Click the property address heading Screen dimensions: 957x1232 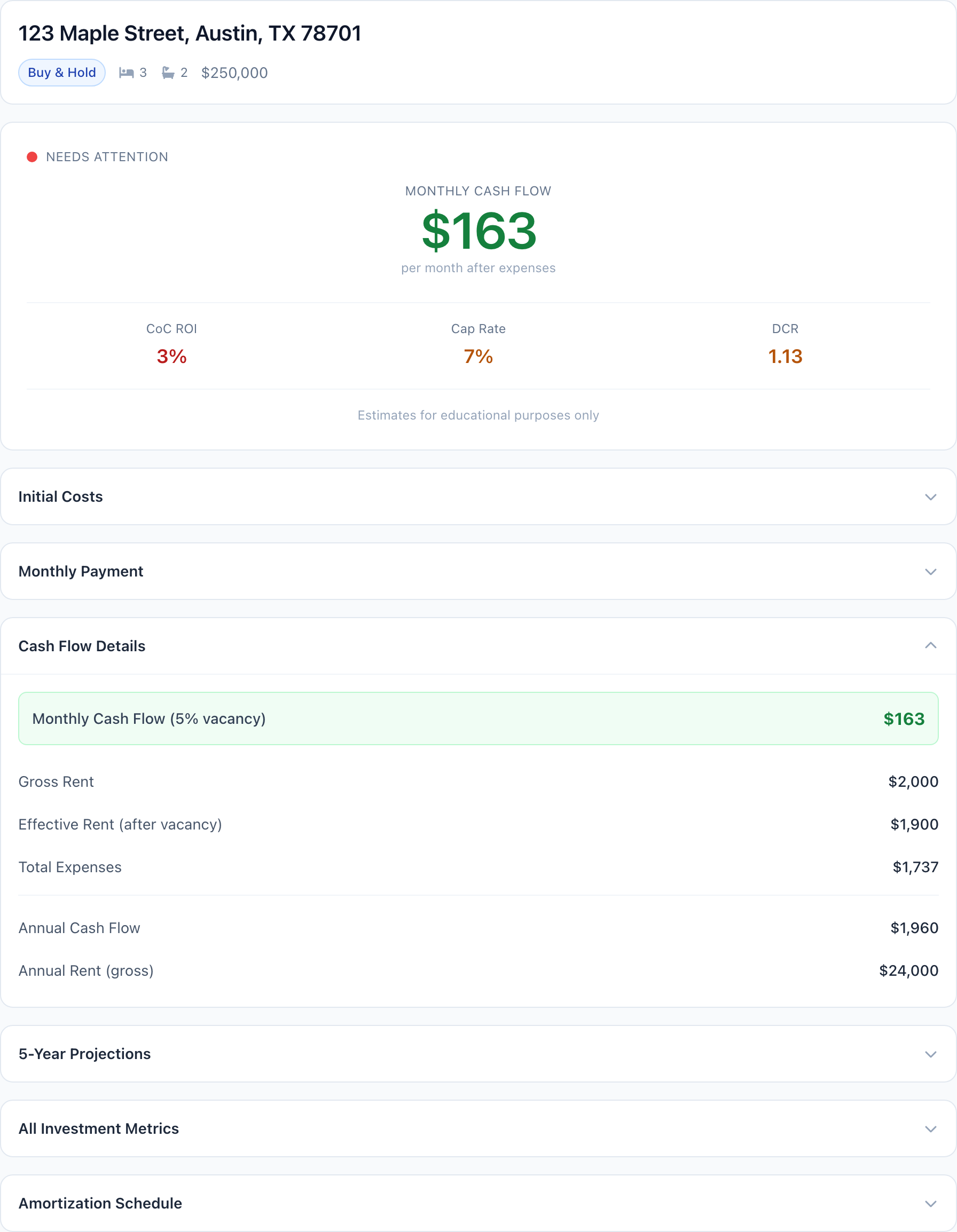190,34
